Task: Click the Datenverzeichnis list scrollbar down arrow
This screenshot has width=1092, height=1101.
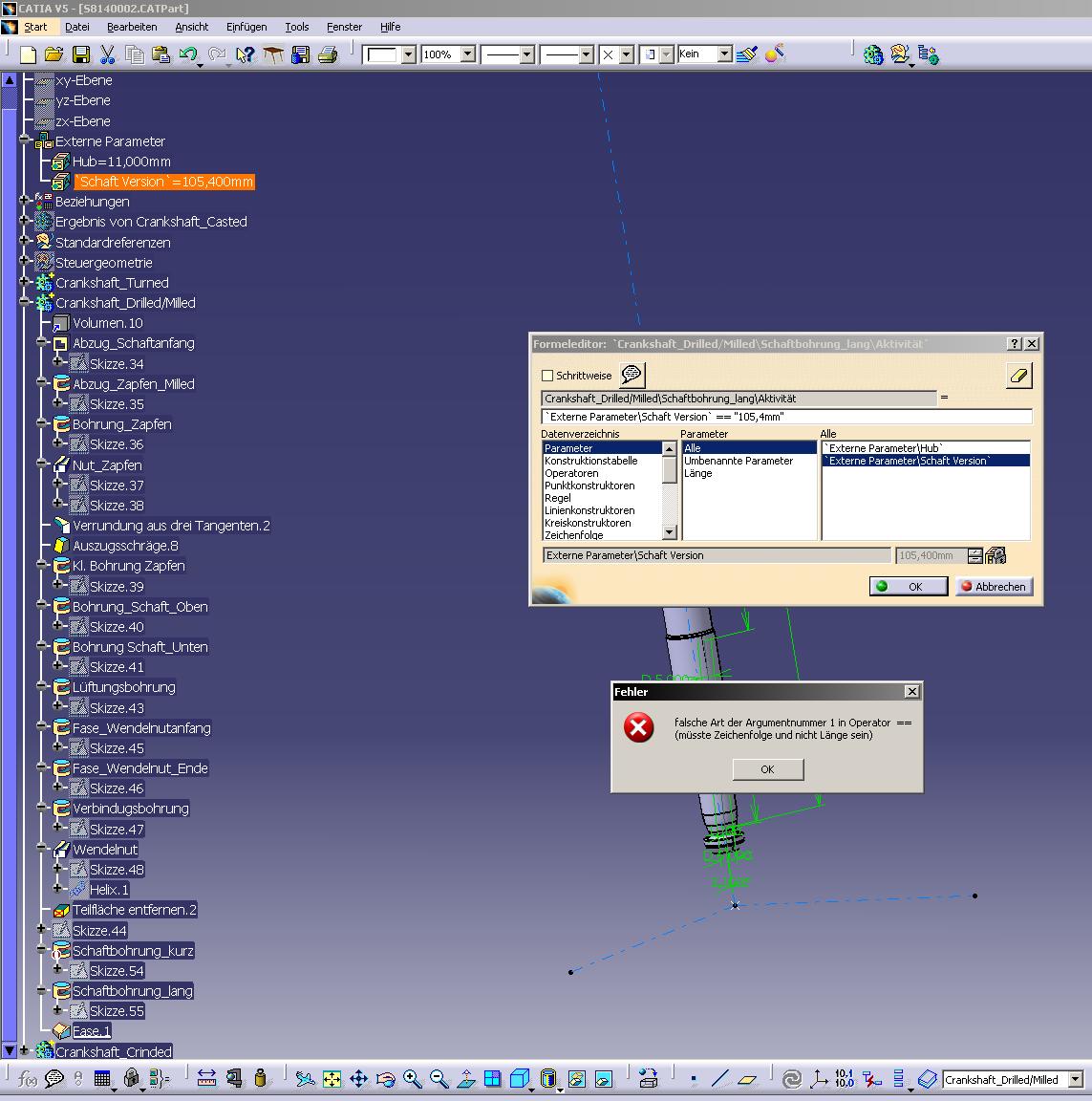Action: (670, 533)
